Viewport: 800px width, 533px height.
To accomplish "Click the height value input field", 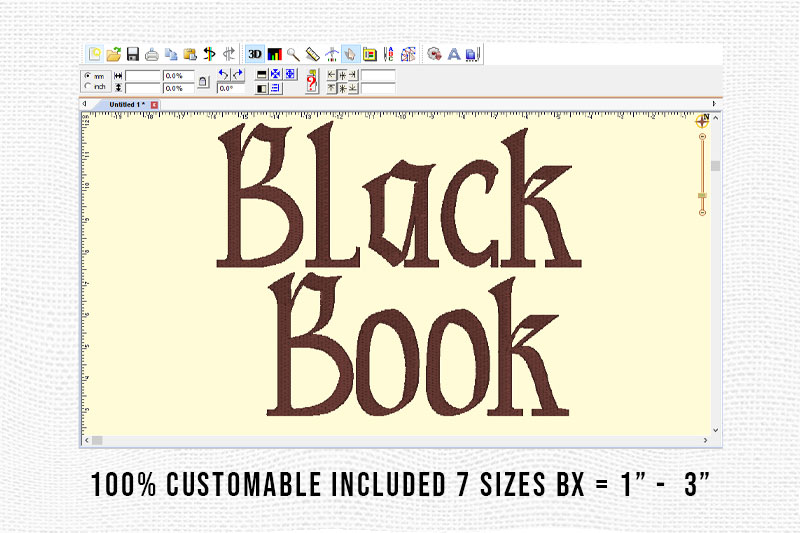I will (142, 88).
